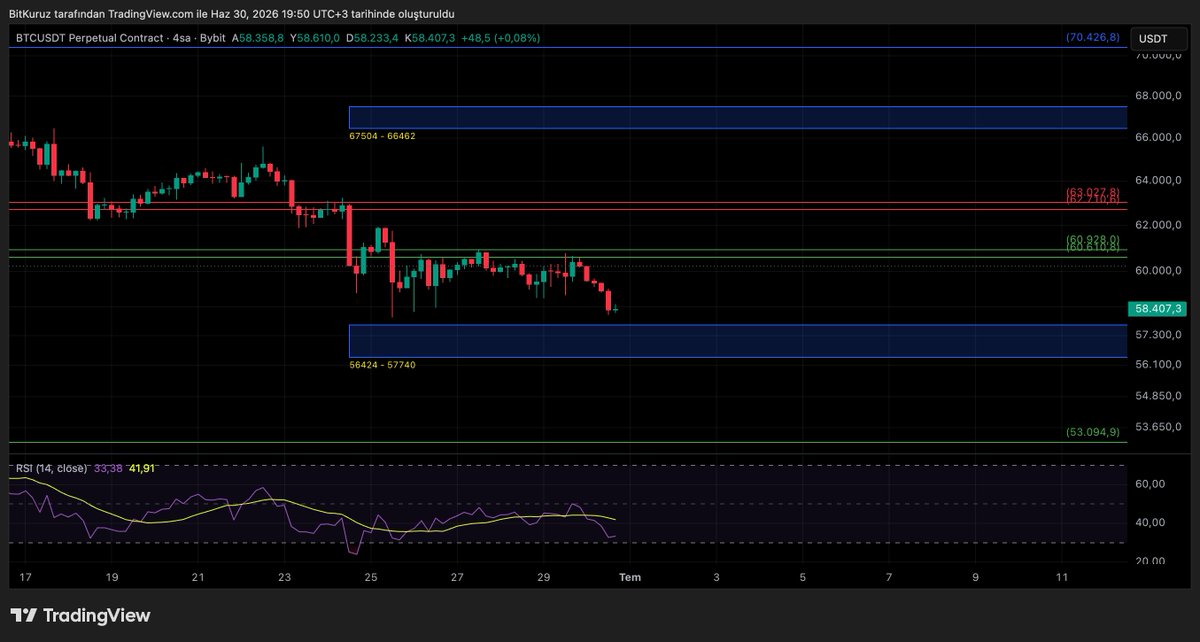The height and width of the screenshot is (642, 1200).
Task: Click the 67504 - 66462 zone label
Action: 382,135
